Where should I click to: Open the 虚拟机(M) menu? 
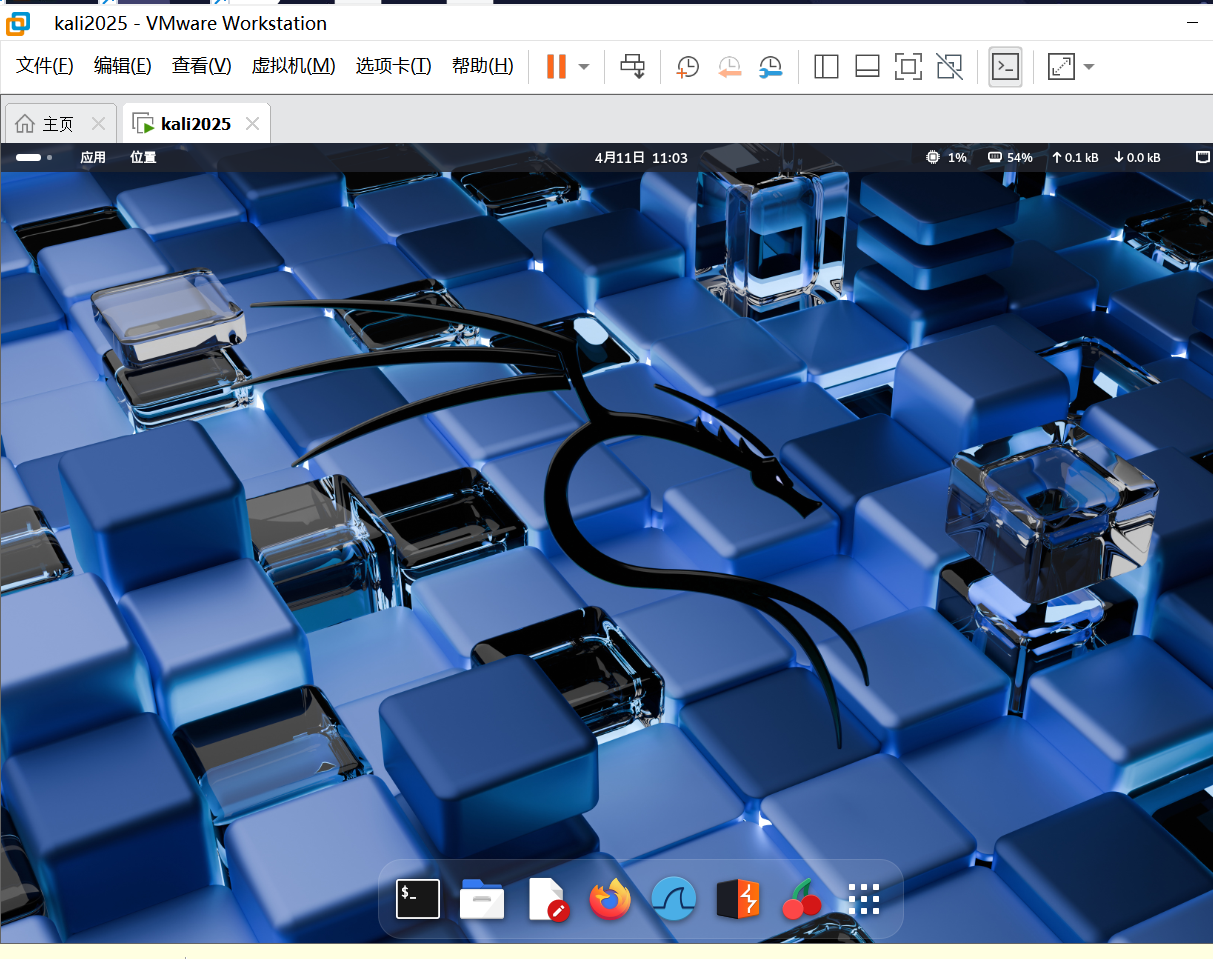point(293,66)
